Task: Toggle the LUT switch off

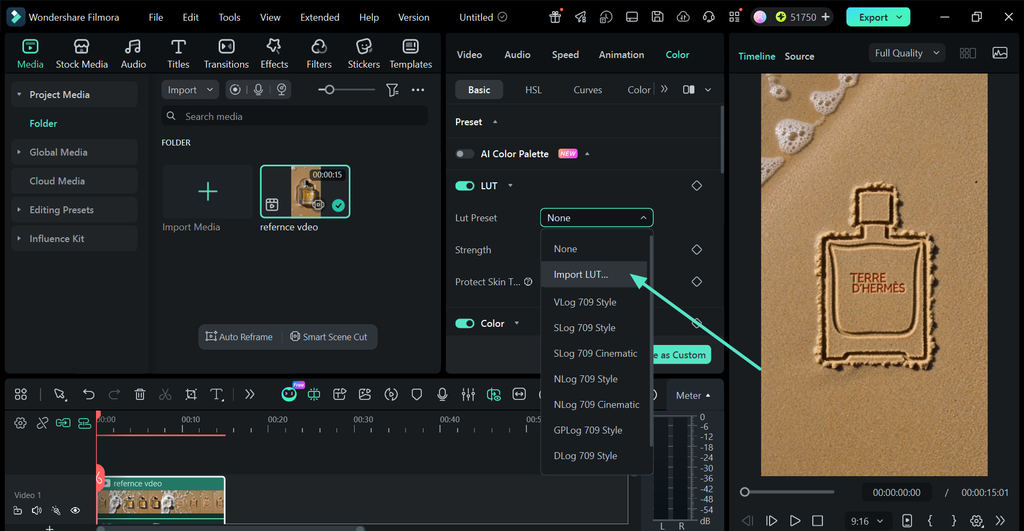Action: click(x=464, y=186)
